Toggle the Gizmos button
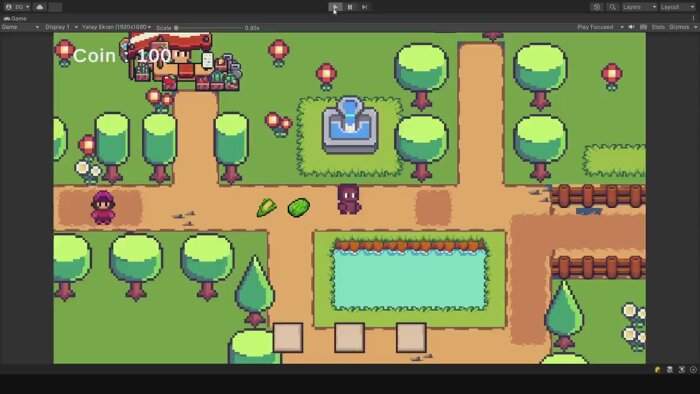 tap(679, 27)
